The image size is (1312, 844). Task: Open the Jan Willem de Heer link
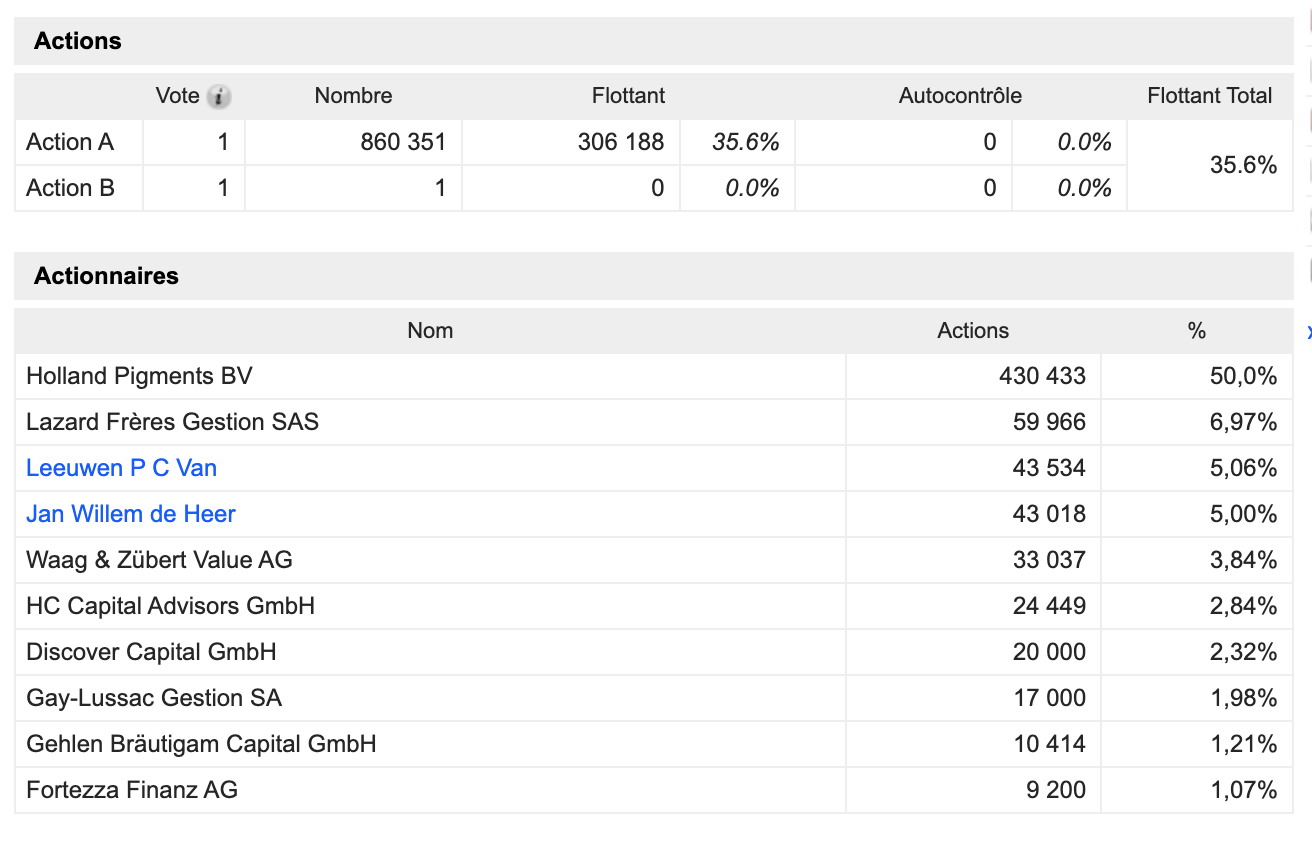131,514
